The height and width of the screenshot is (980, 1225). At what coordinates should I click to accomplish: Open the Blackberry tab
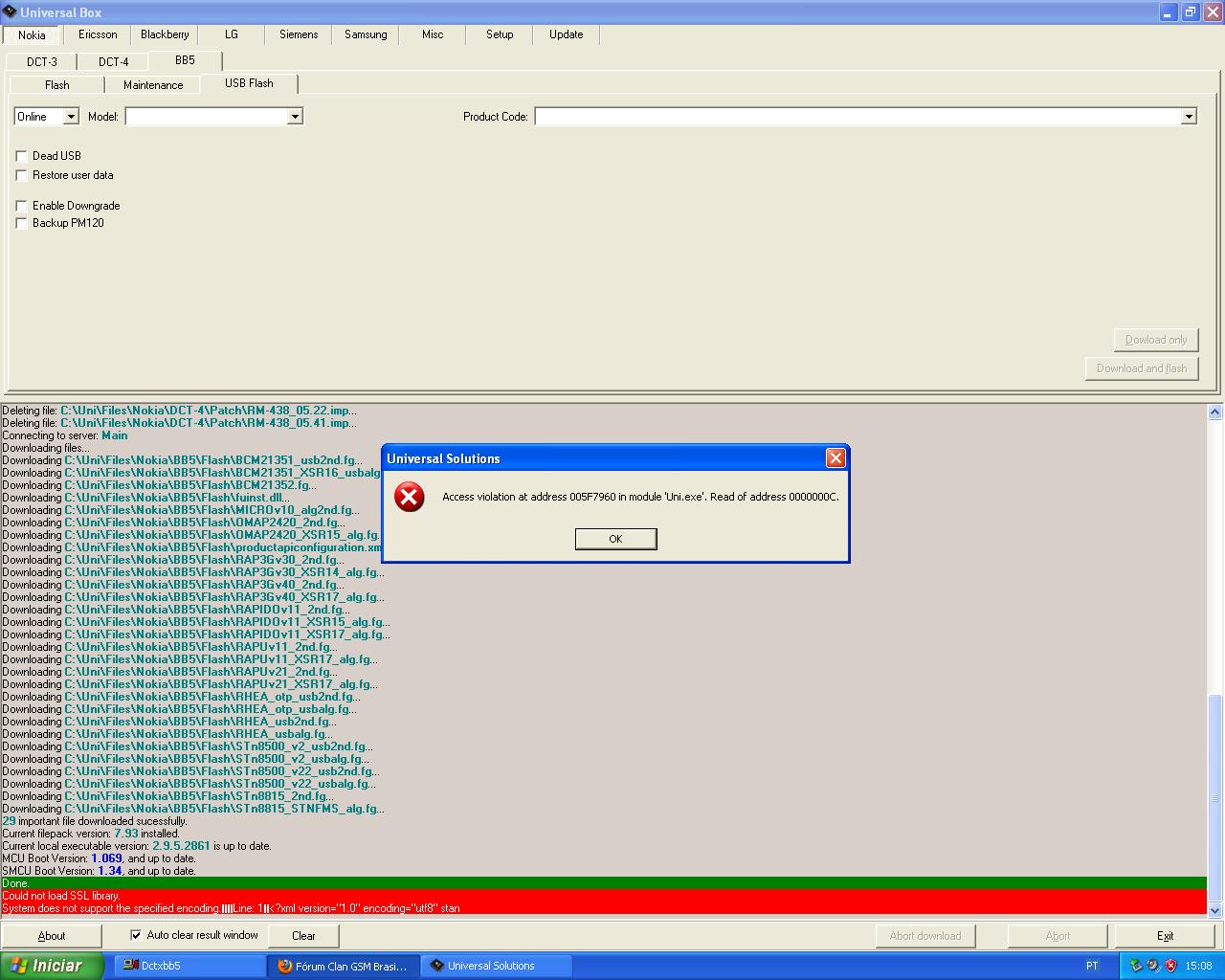pyautogui.click(x=165, y=34)
